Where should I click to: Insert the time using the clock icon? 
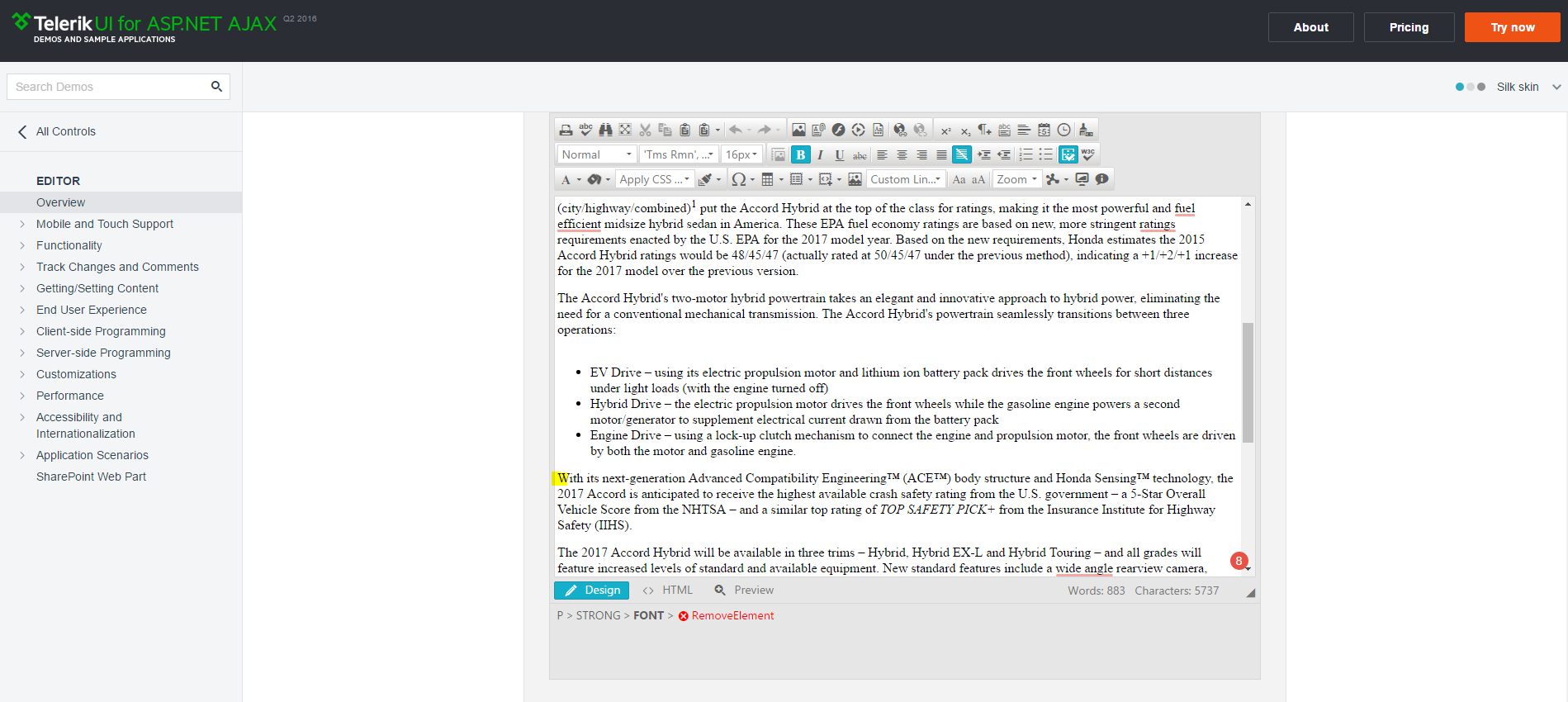tap(1063, 130)
